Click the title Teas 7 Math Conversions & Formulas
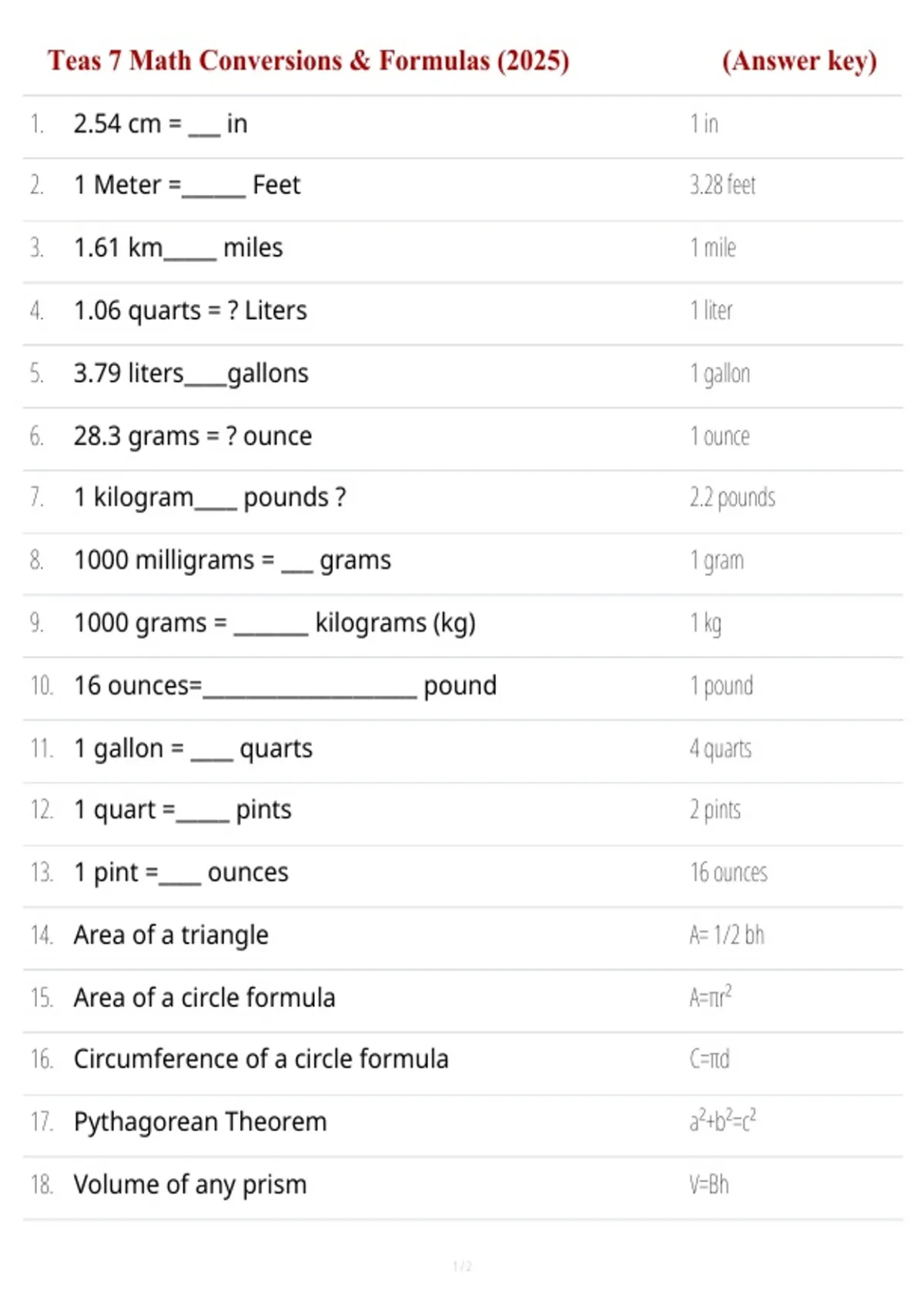924x1309 pixels. 308,61
